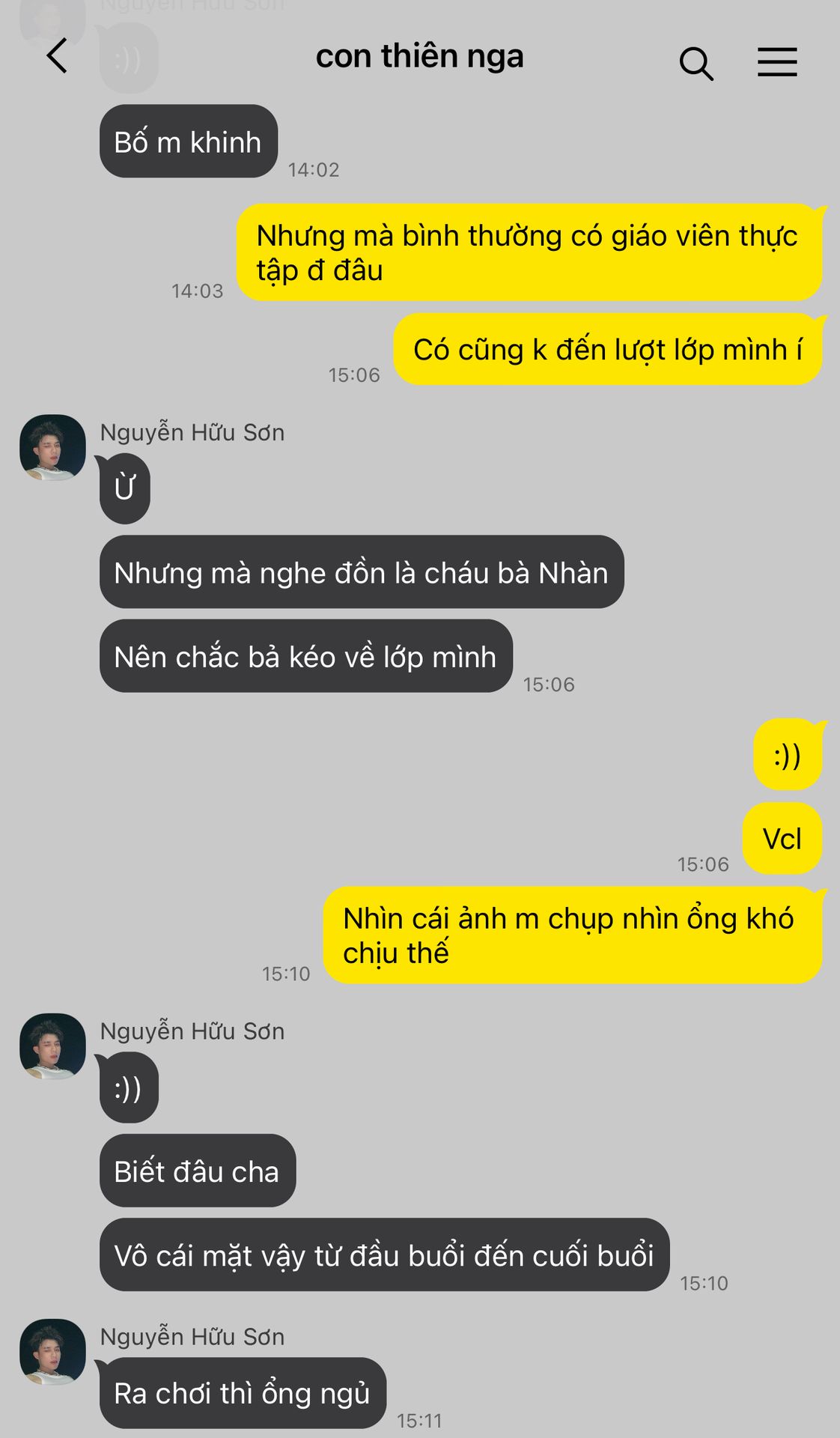Tap the yellow 'Nhưng mà bình thường' message

pos(529,252)
